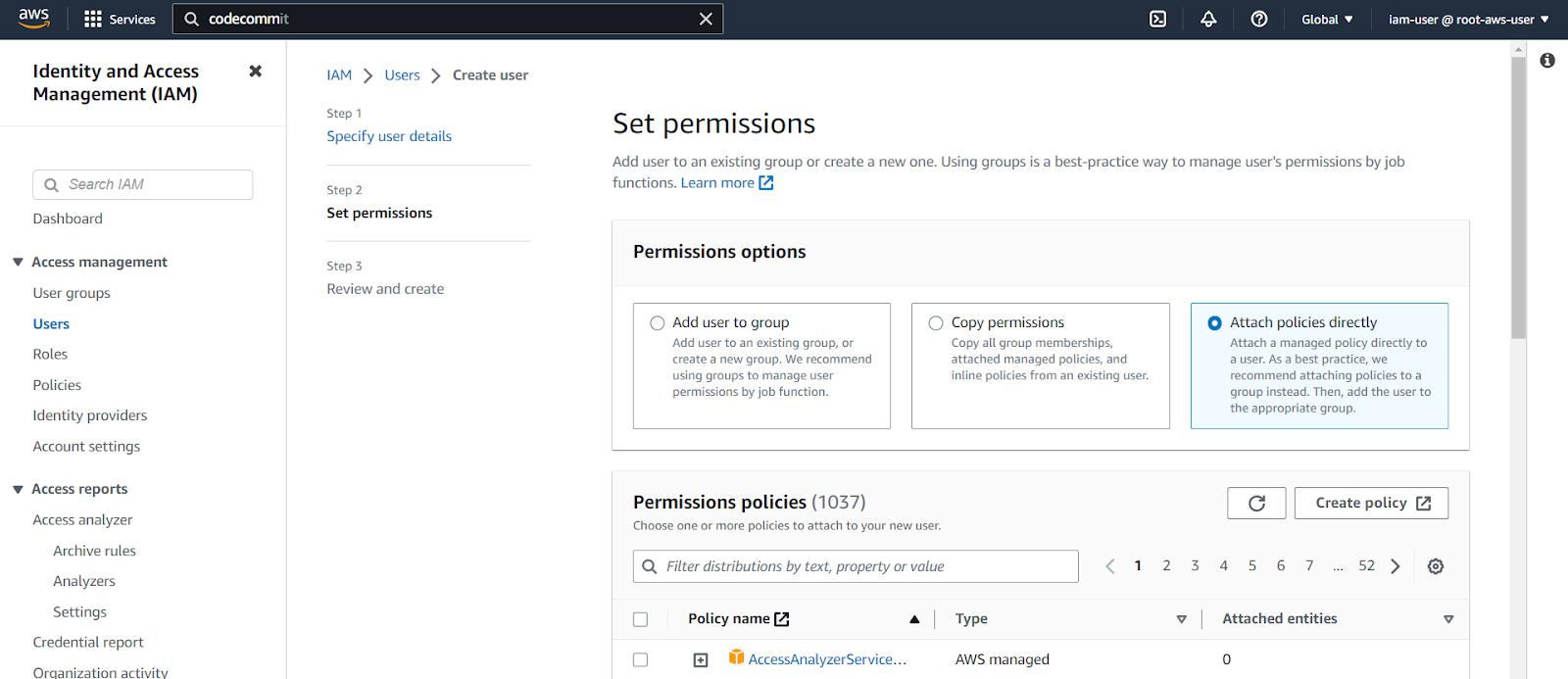Open the Attached entities column sort arrow

pos(1448,619)
